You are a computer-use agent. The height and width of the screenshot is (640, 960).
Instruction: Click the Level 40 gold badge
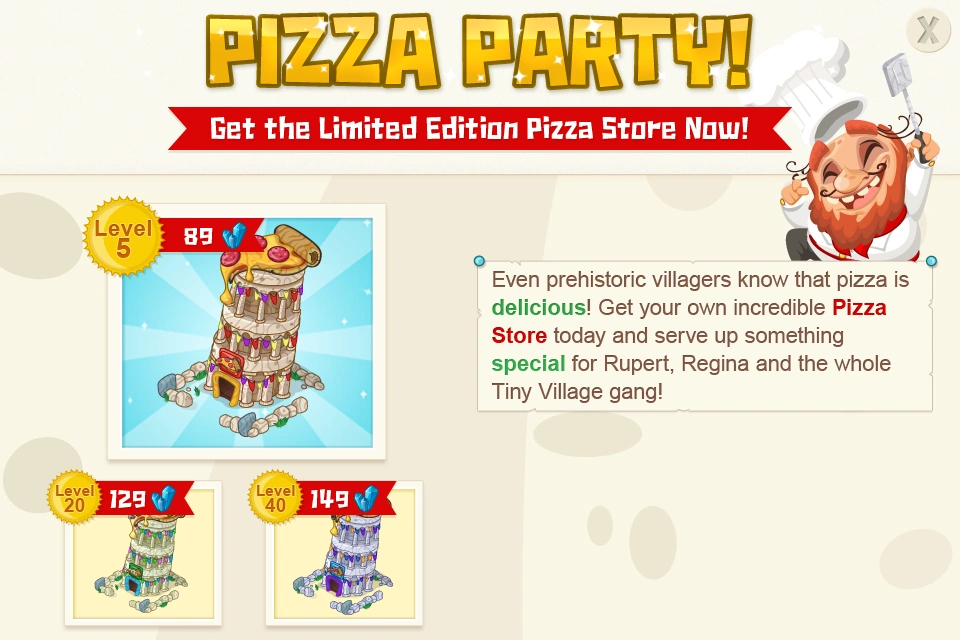275,497
